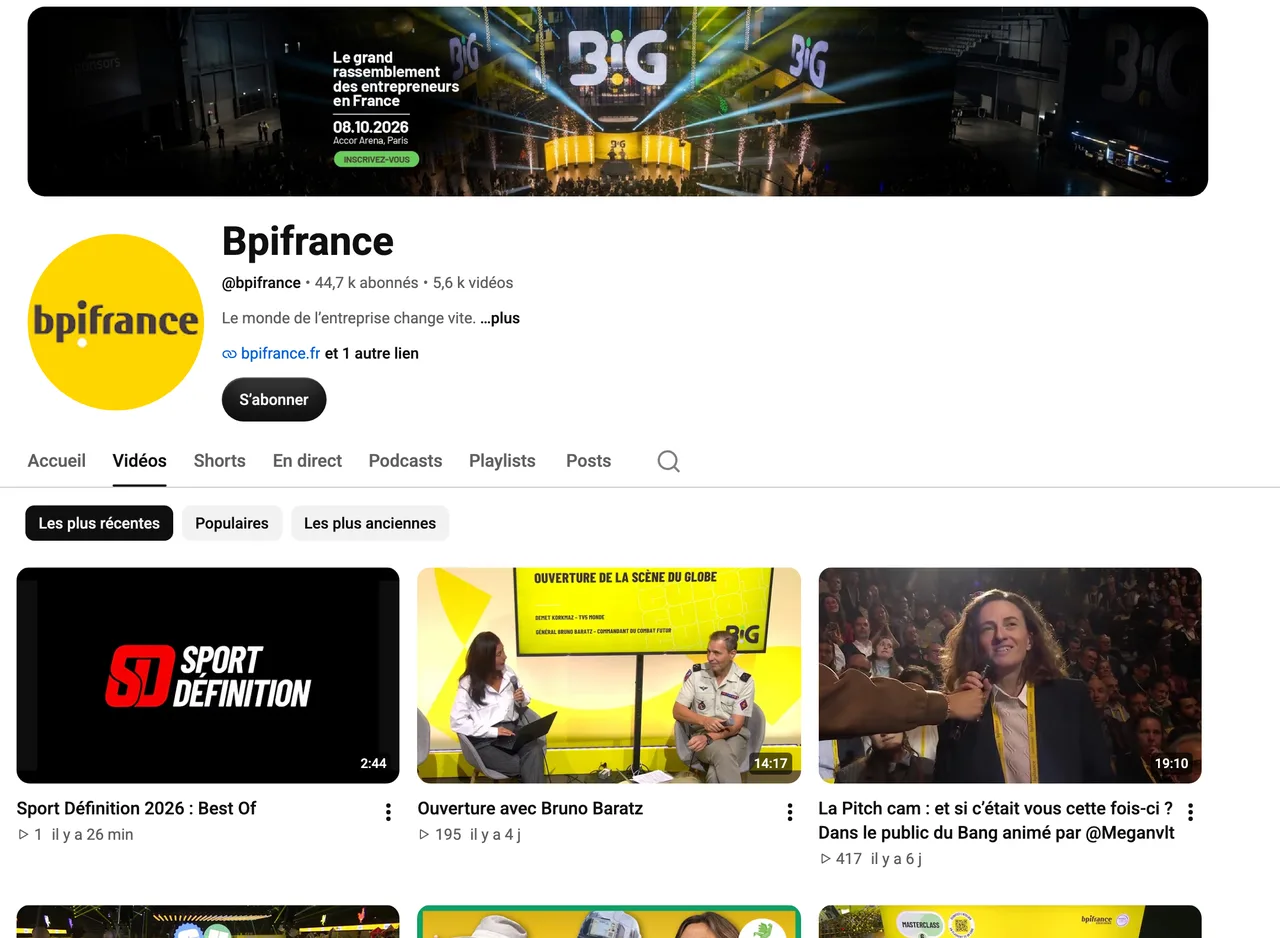
Task: Open options menu for La Pitch cam video
Action: (1191, 812)
